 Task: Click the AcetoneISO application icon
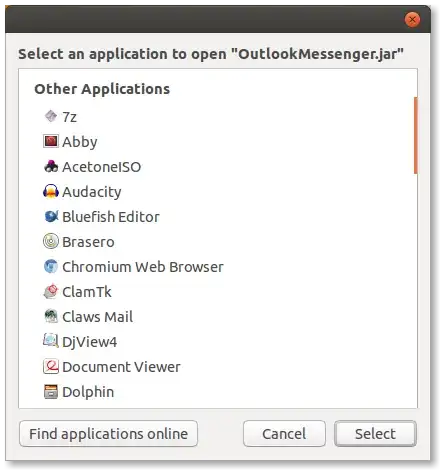(51, 166)
